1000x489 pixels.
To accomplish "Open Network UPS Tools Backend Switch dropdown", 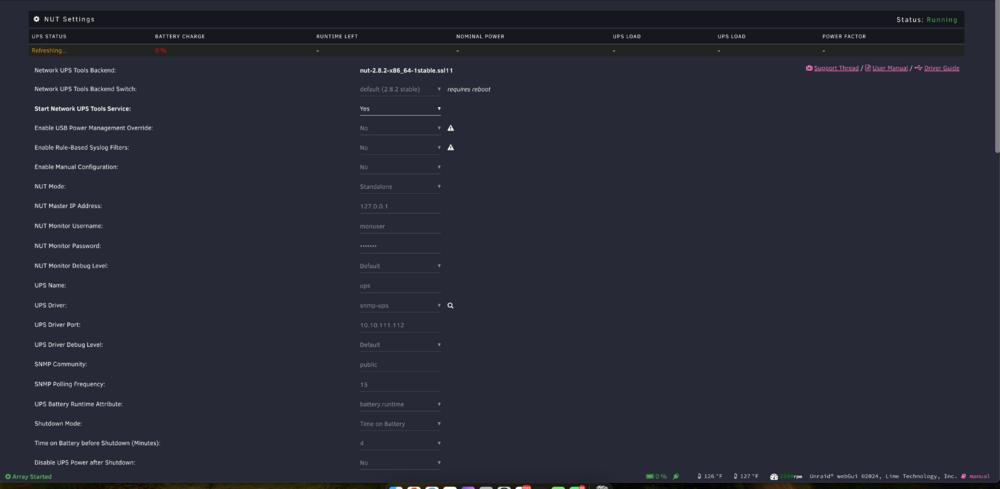I will 400,89.
